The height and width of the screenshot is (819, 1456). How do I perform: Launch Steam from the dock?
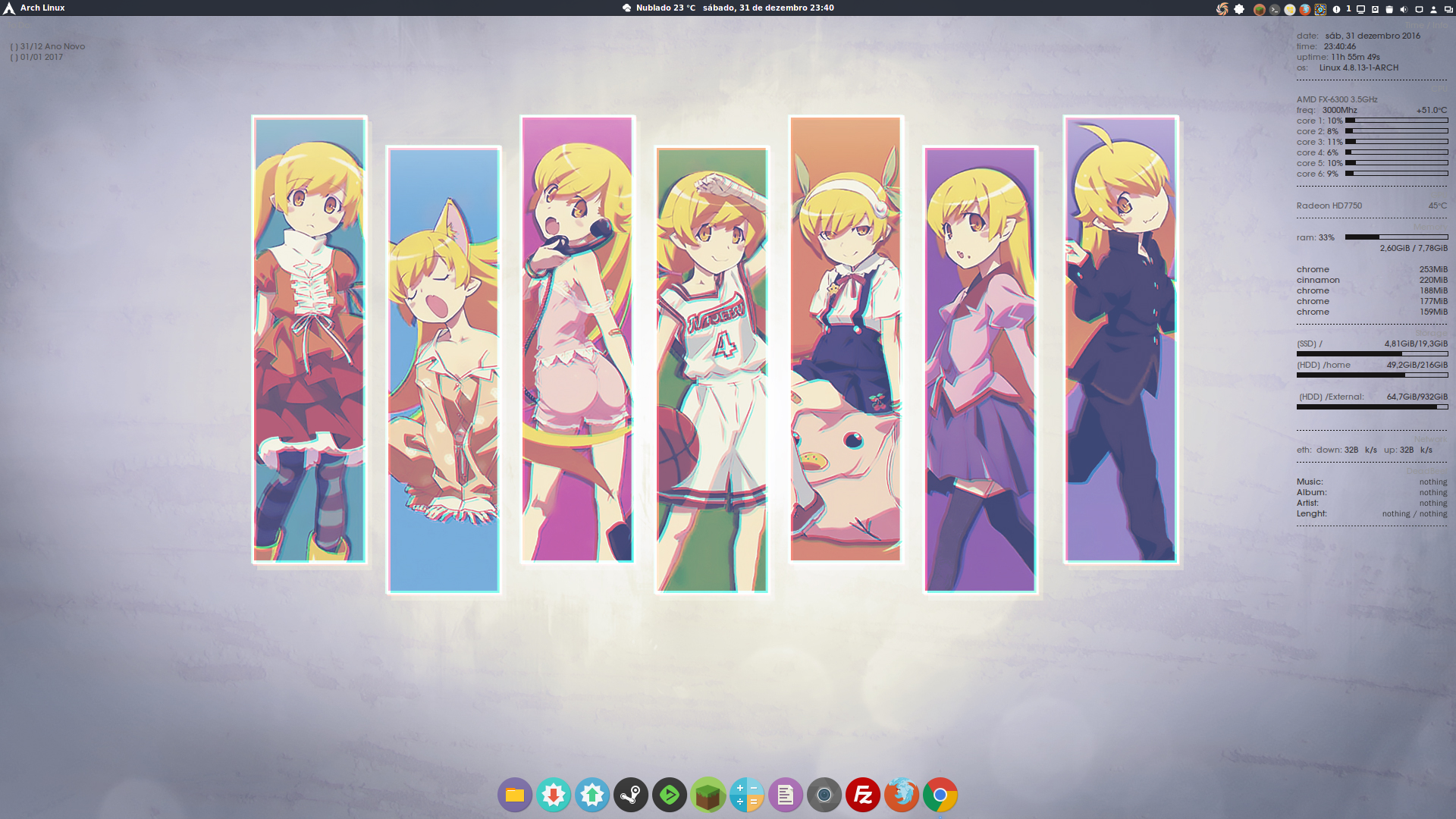pyautogui.click(x=631, y=795)
